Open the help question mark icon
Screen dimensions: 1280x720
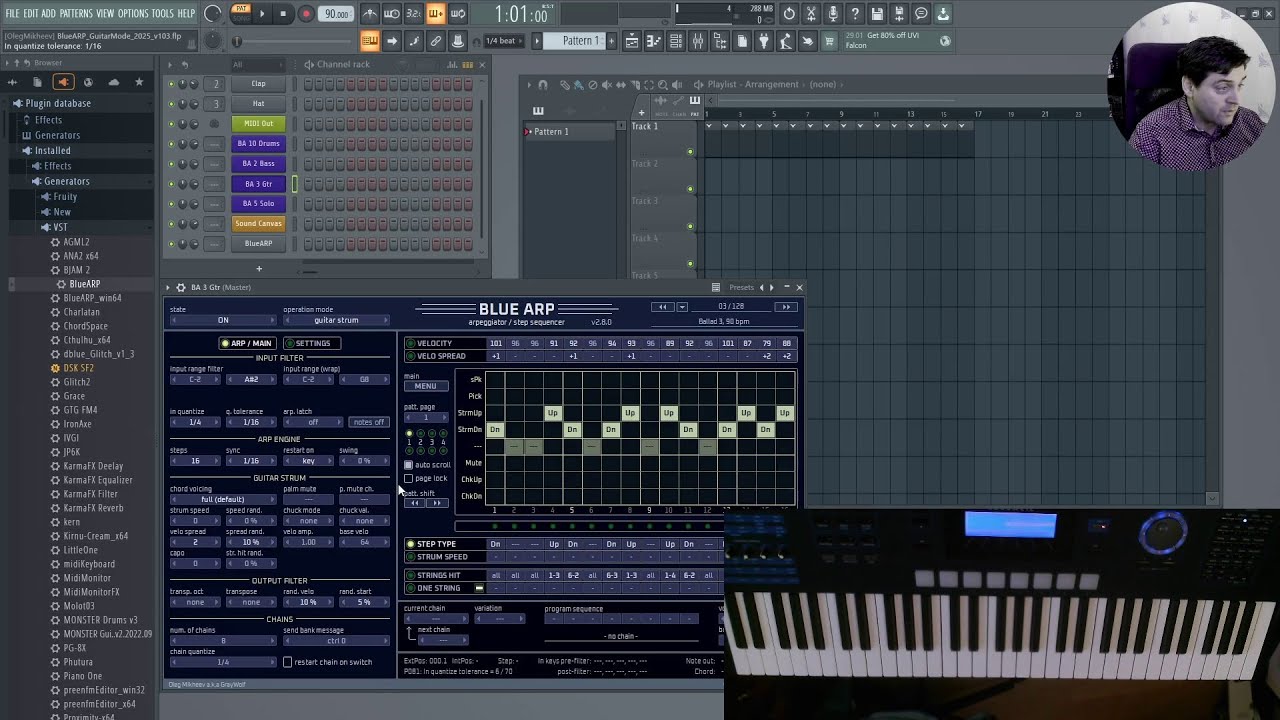tap(855, 14)
